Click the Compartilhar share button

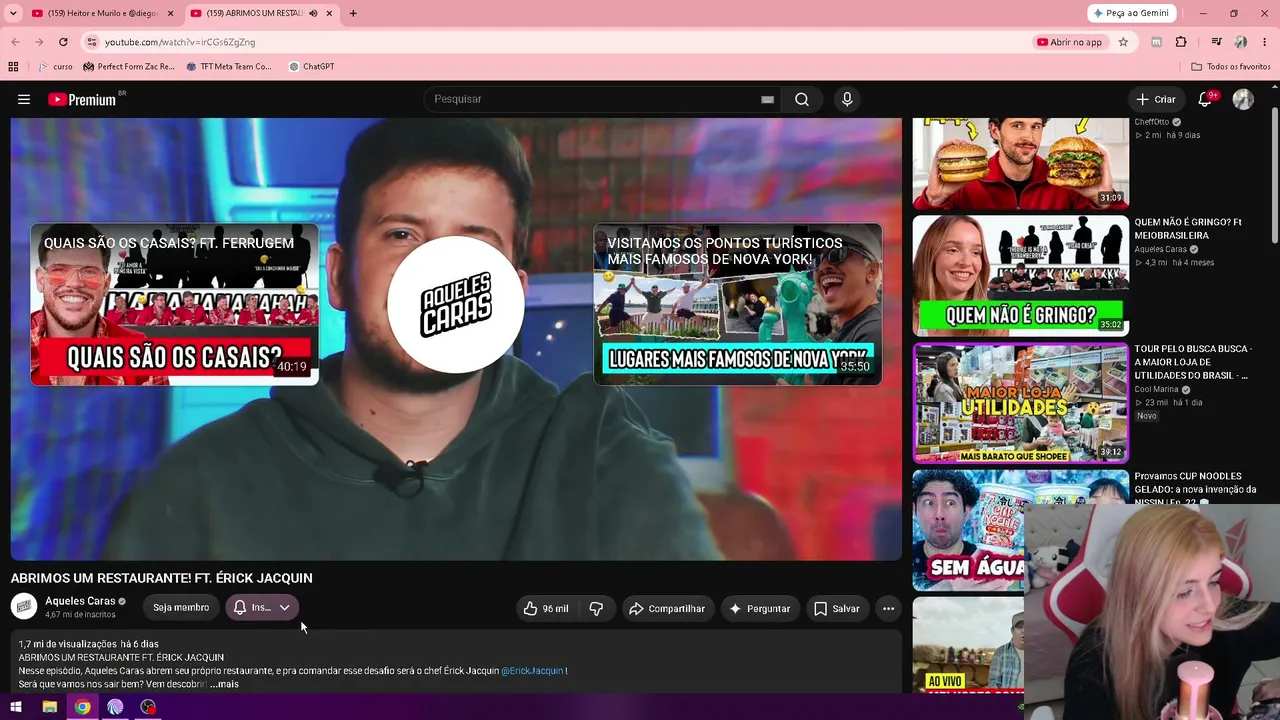click(667, 608)
